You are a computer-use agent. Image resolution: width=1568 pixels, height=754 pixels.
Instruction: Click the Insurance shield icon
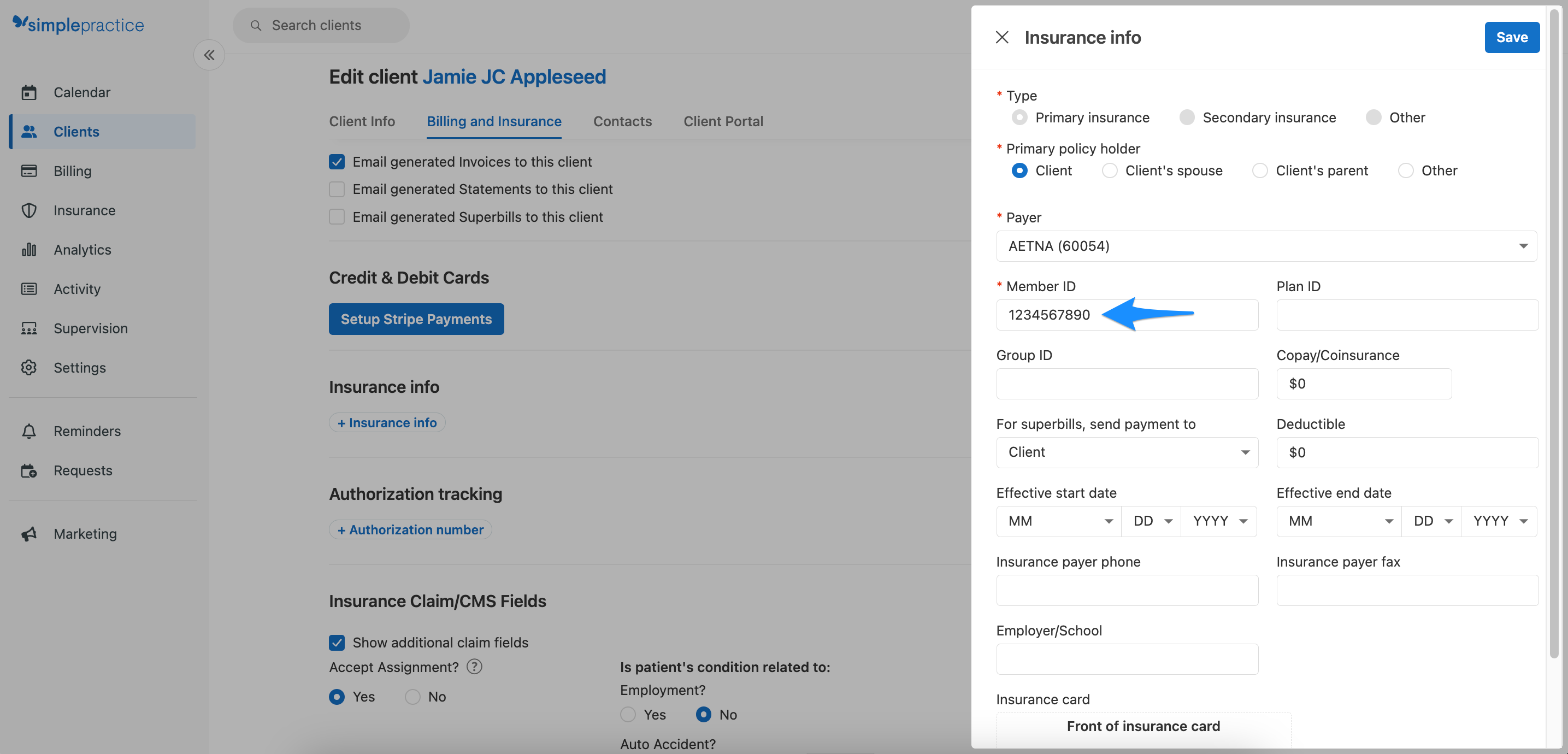[28, 210]
